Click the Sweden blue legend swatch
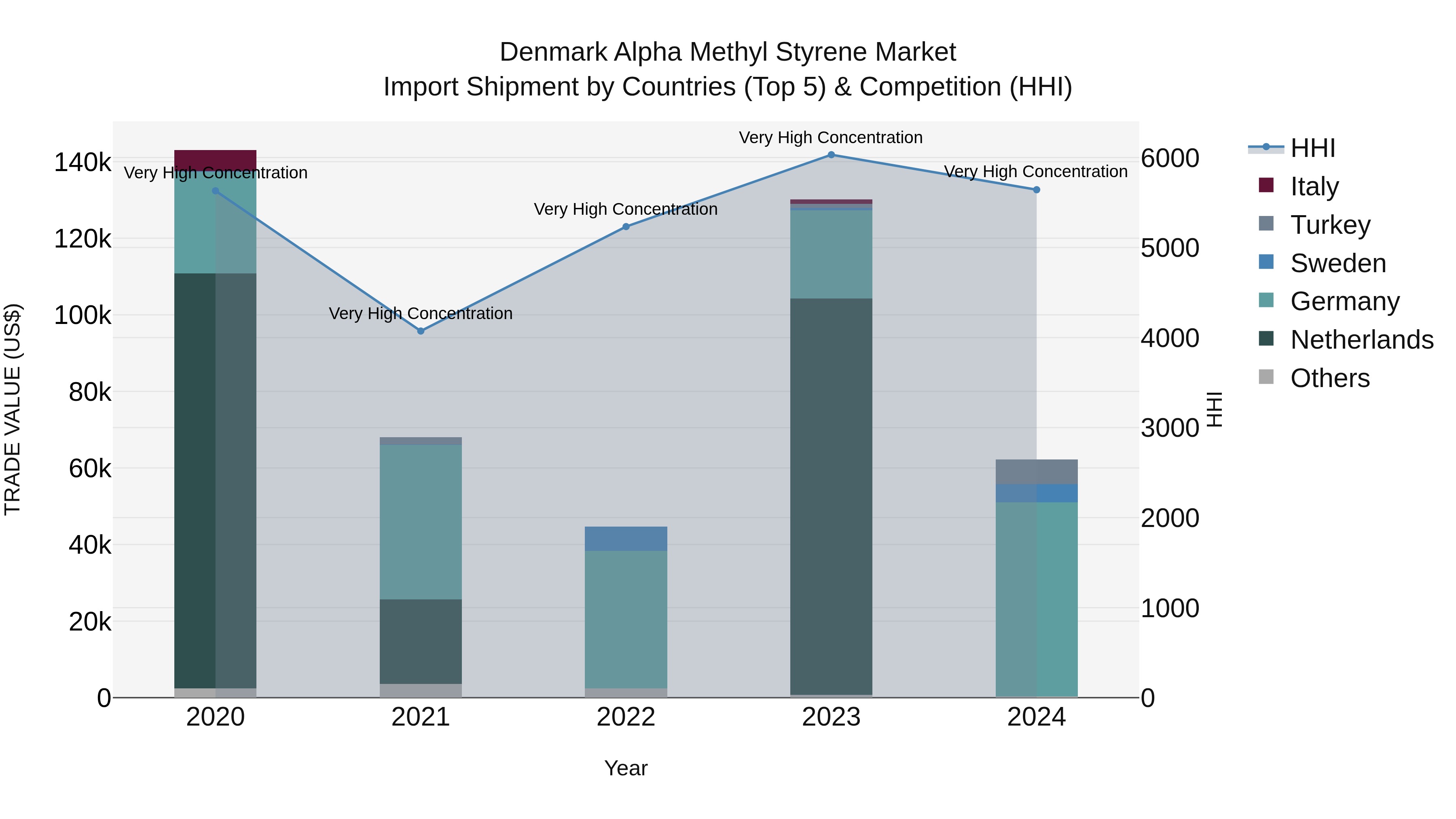The image size is (1456, 819). point(1266,262)
